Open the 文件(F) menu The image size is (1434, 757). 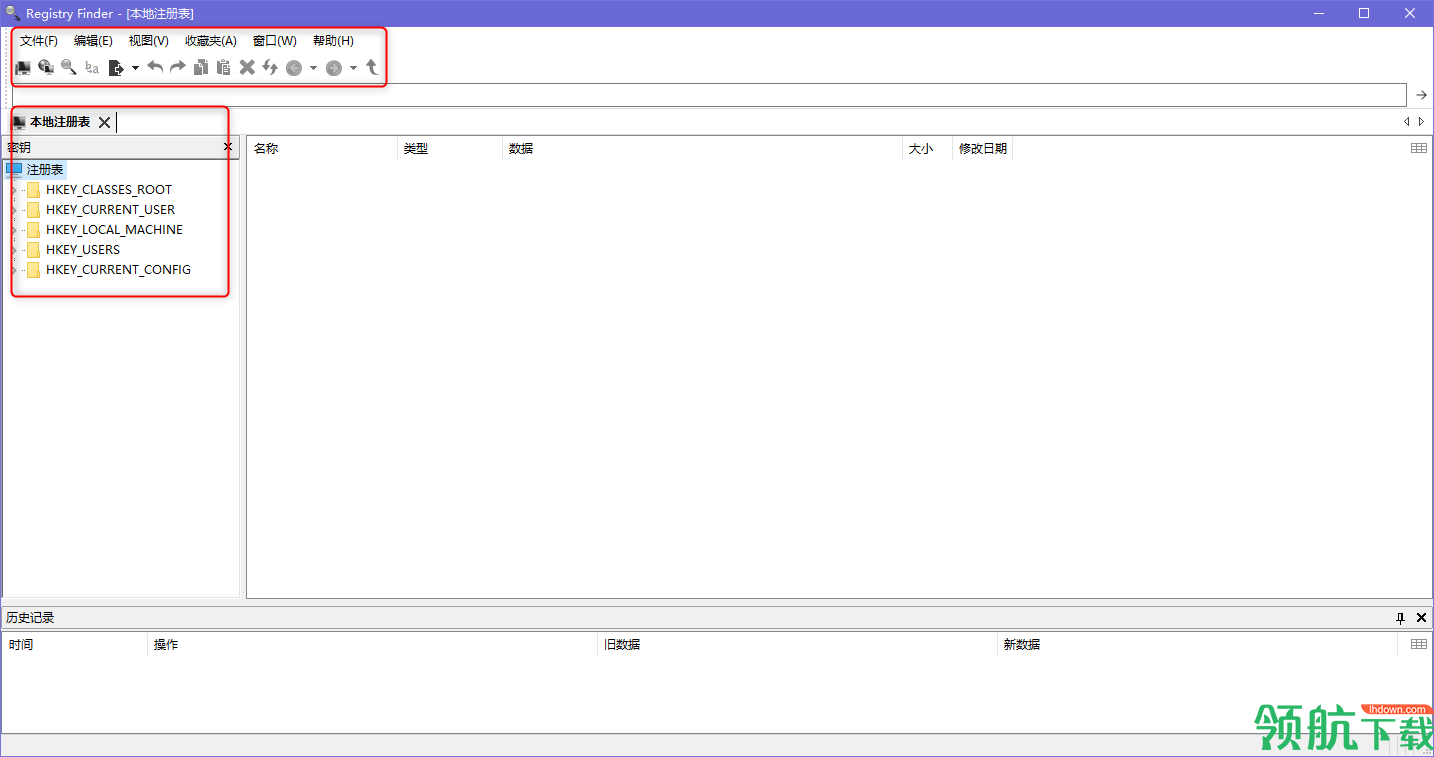[39, 41]
